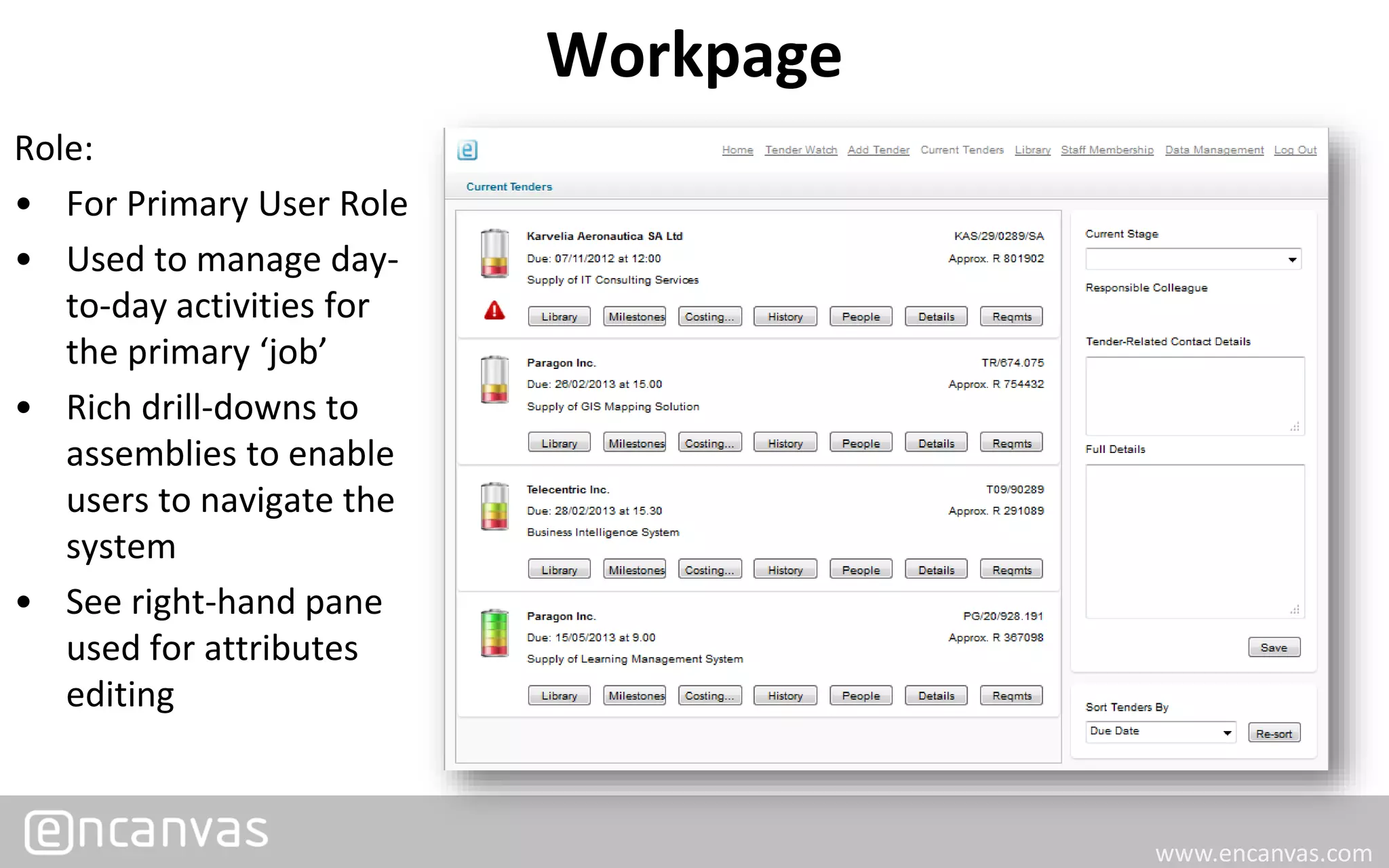The width and height of the screenshot is (1389, 868).
Task: Open History for Telecentric Inc. tender
Action: 785,570
